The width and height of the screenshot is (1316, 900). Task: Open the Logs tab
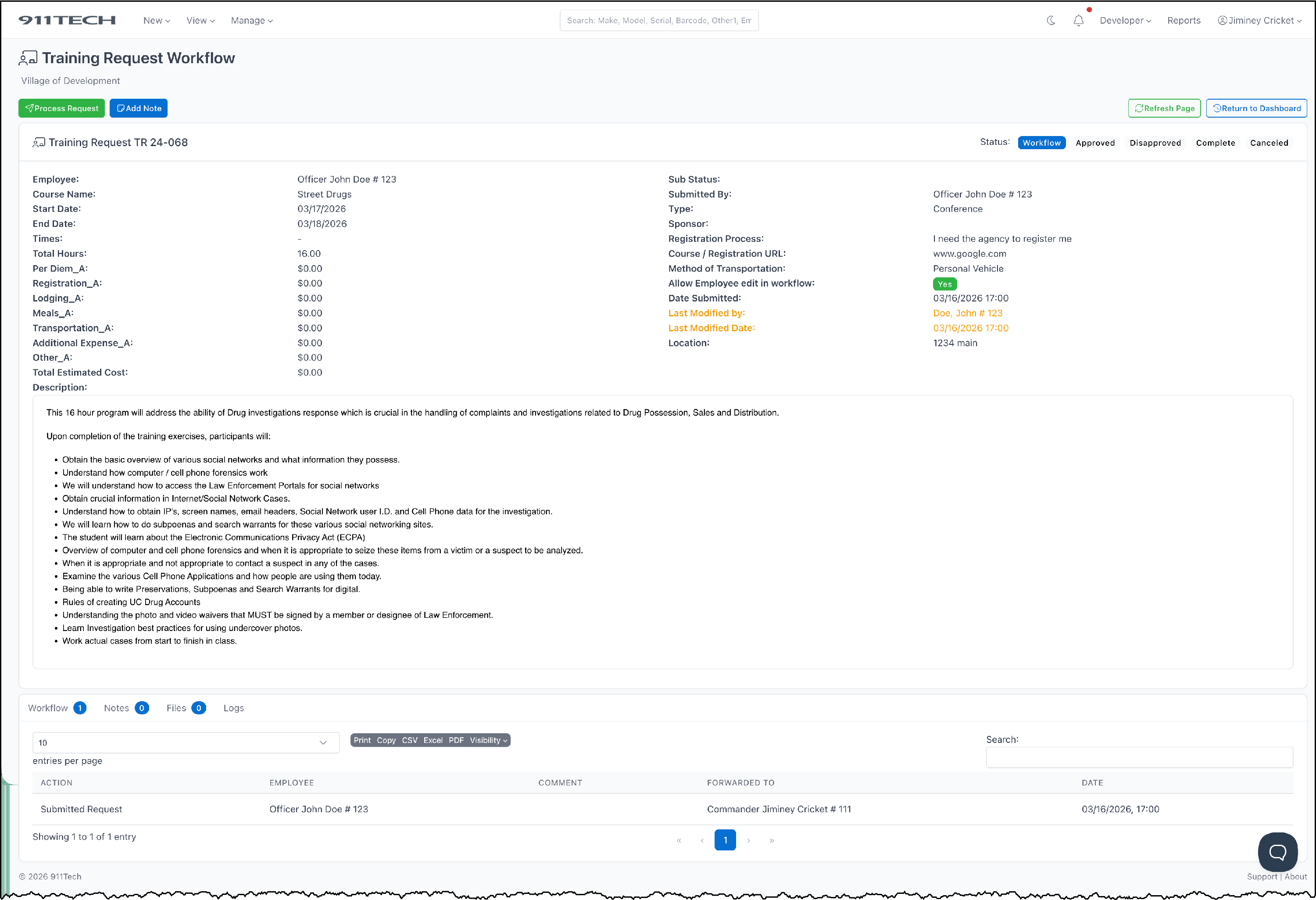pos(233,708)
